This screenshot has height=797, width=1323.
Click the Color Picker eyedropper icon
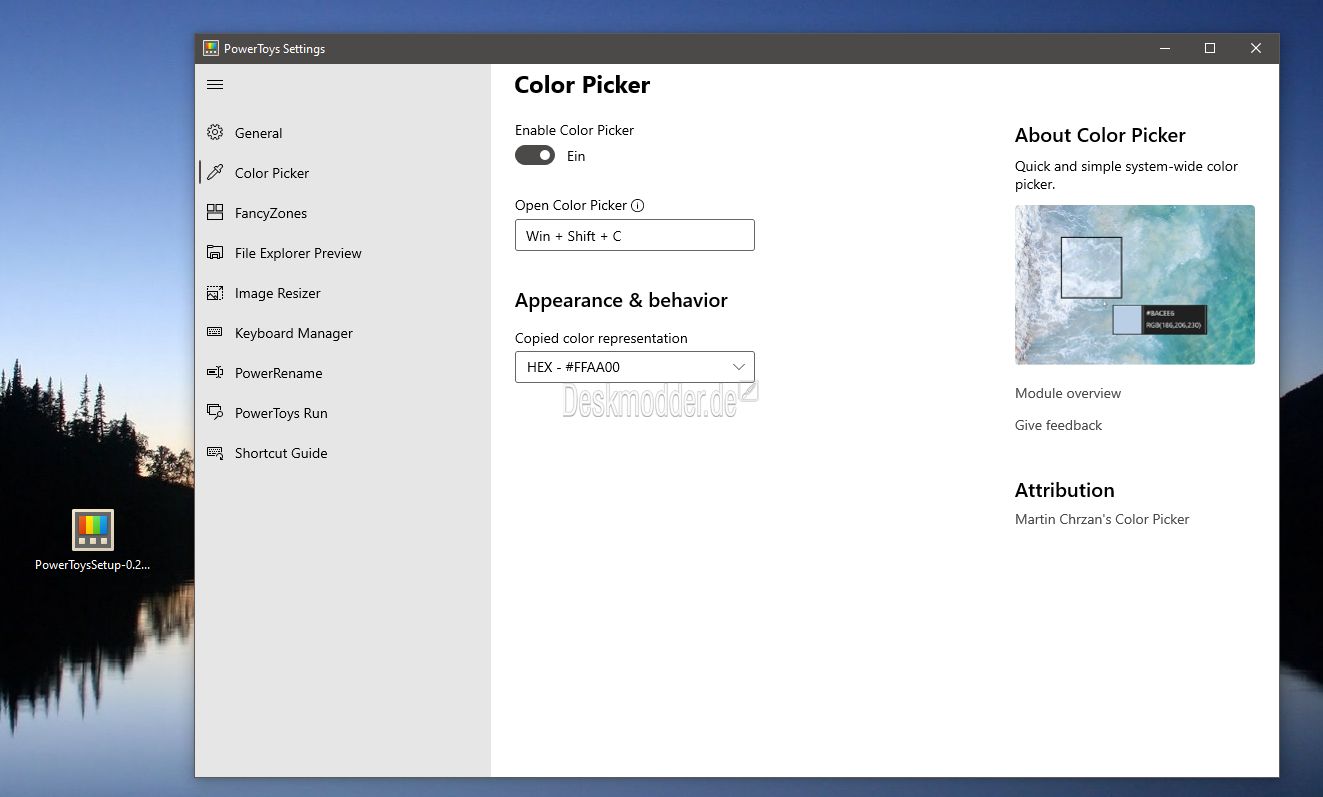pyautogui.click(x=215, y=173)
